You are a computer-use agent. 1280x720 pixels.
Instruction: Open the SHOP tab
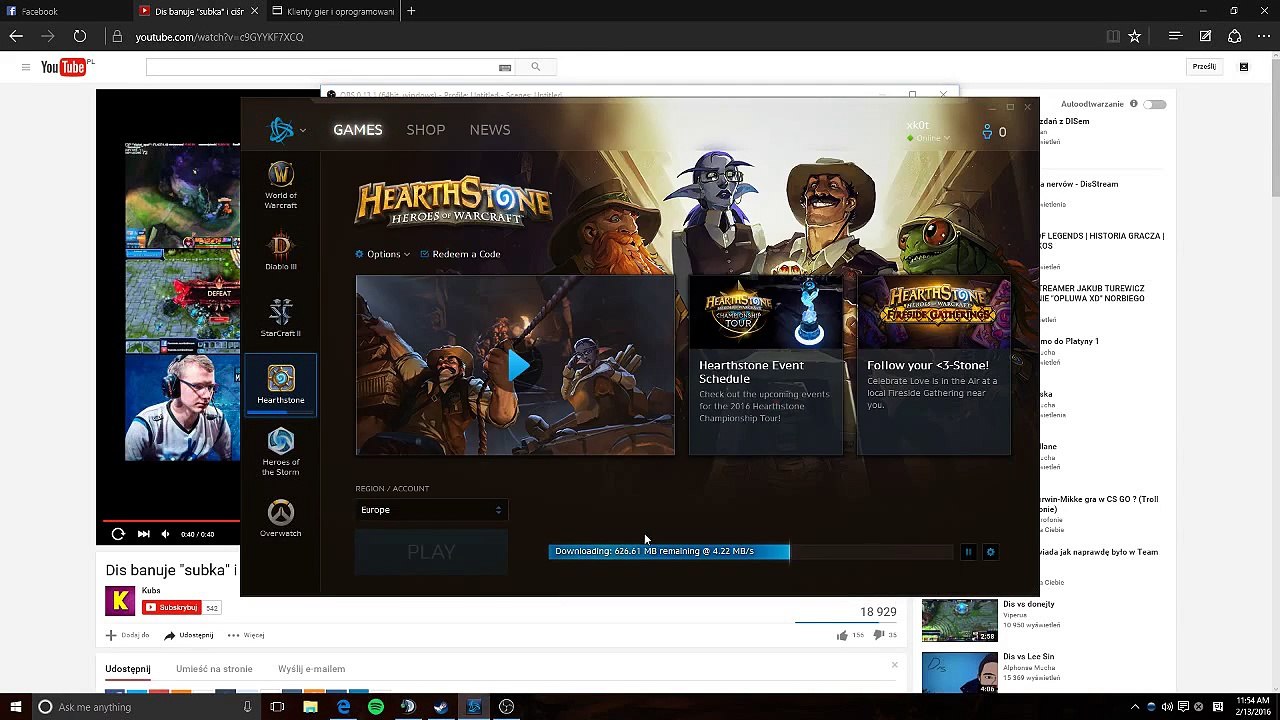pos(425,130)
